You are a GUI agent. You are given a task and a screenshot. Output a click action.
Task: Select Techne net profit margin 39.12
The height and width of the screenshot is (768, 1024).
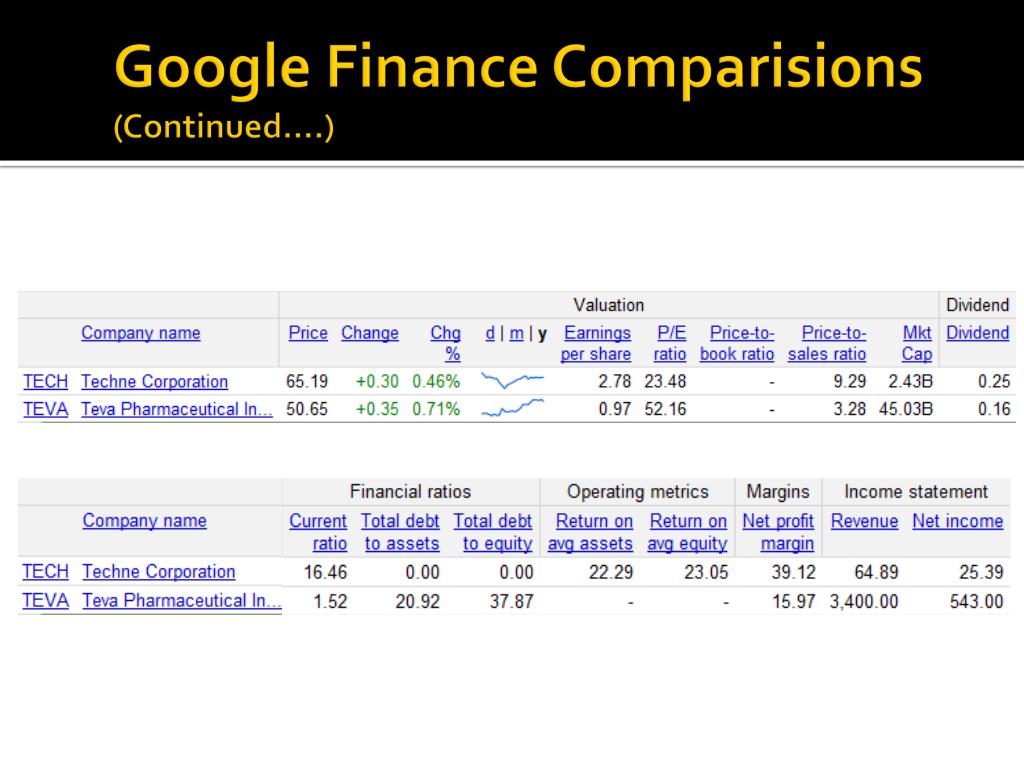tap(793, 573)
